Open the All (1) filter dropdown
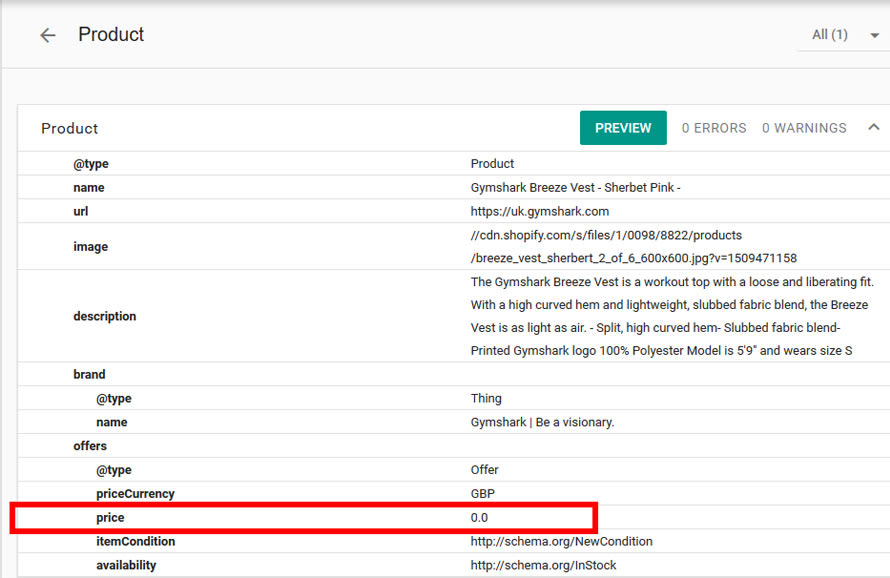 pyautogui.click(x=844, y=35)
